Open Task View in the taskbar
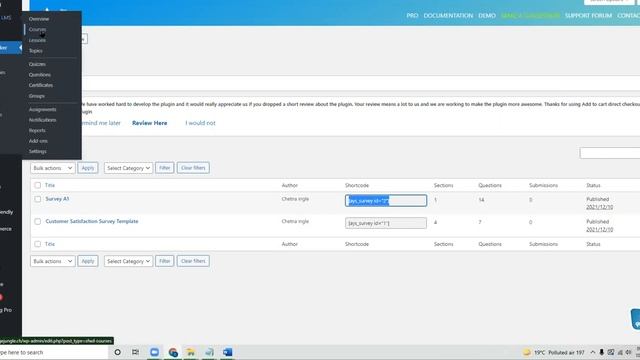The width and height of the screenshot is (640, 360). 136,352
